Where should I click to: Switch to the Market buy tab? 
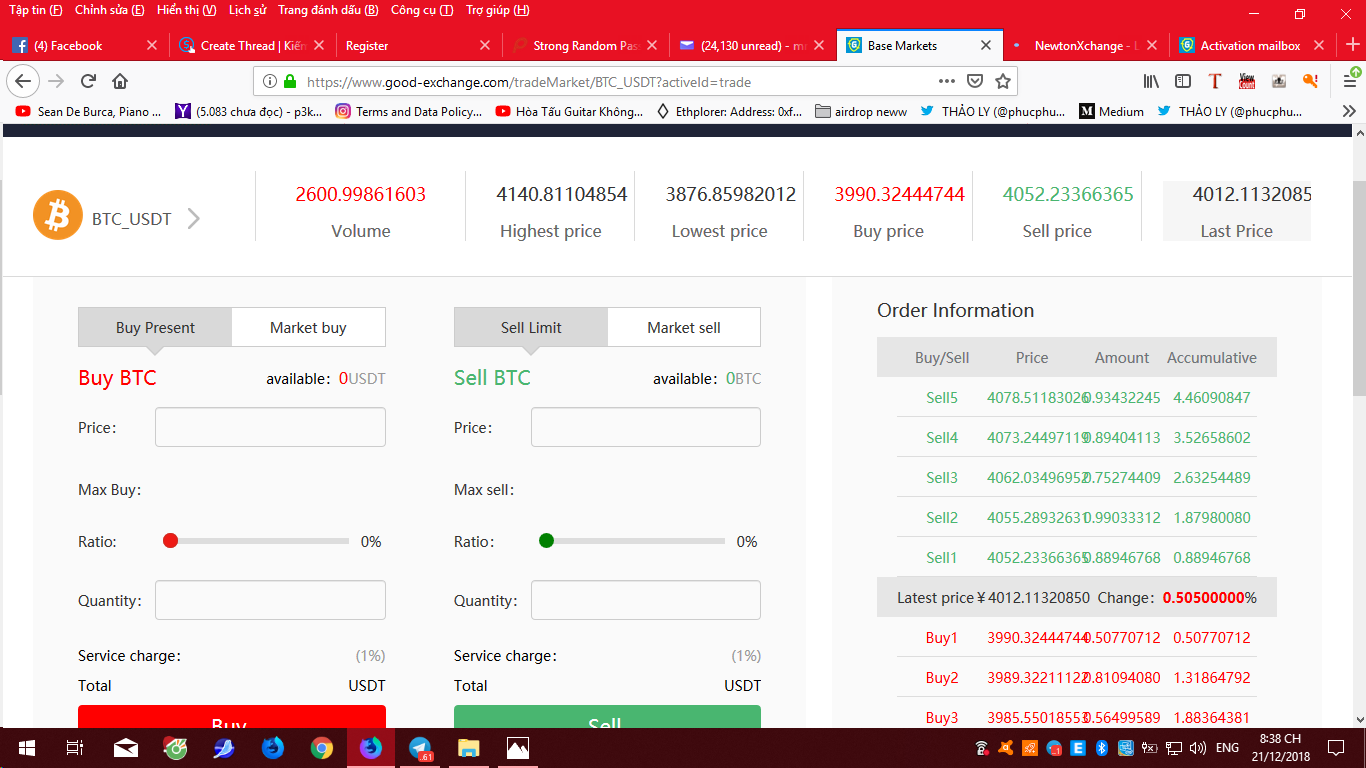point(308,327)
